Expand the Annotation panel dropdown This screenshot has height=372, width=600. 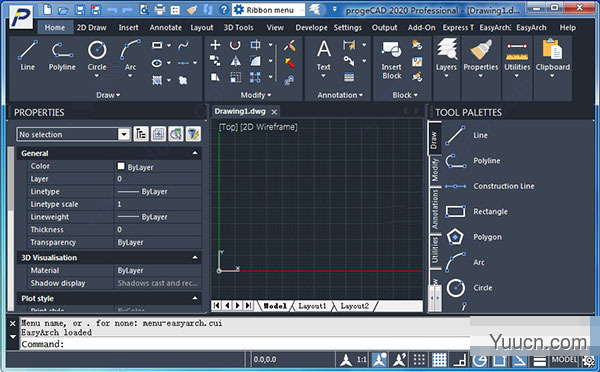pos(340,95)
